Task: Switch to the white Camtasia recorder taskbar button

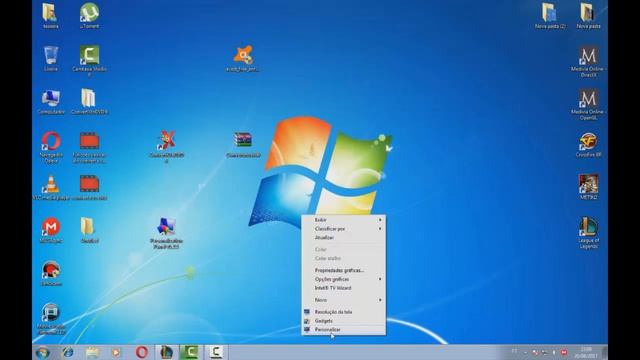Action: tap(216, 352)
